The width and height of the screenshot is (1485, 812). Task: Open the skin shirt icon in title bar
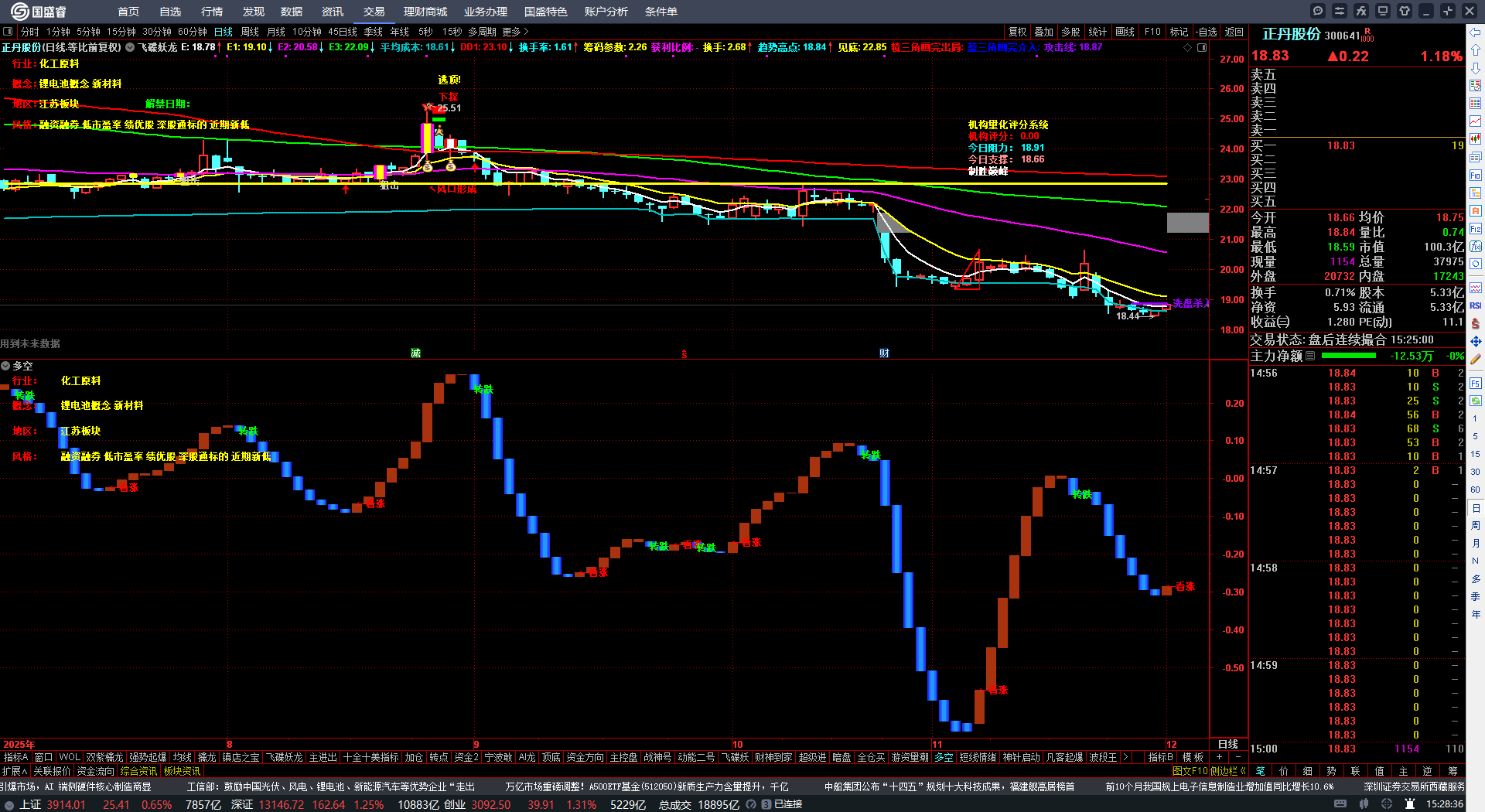coord(1405,11)
